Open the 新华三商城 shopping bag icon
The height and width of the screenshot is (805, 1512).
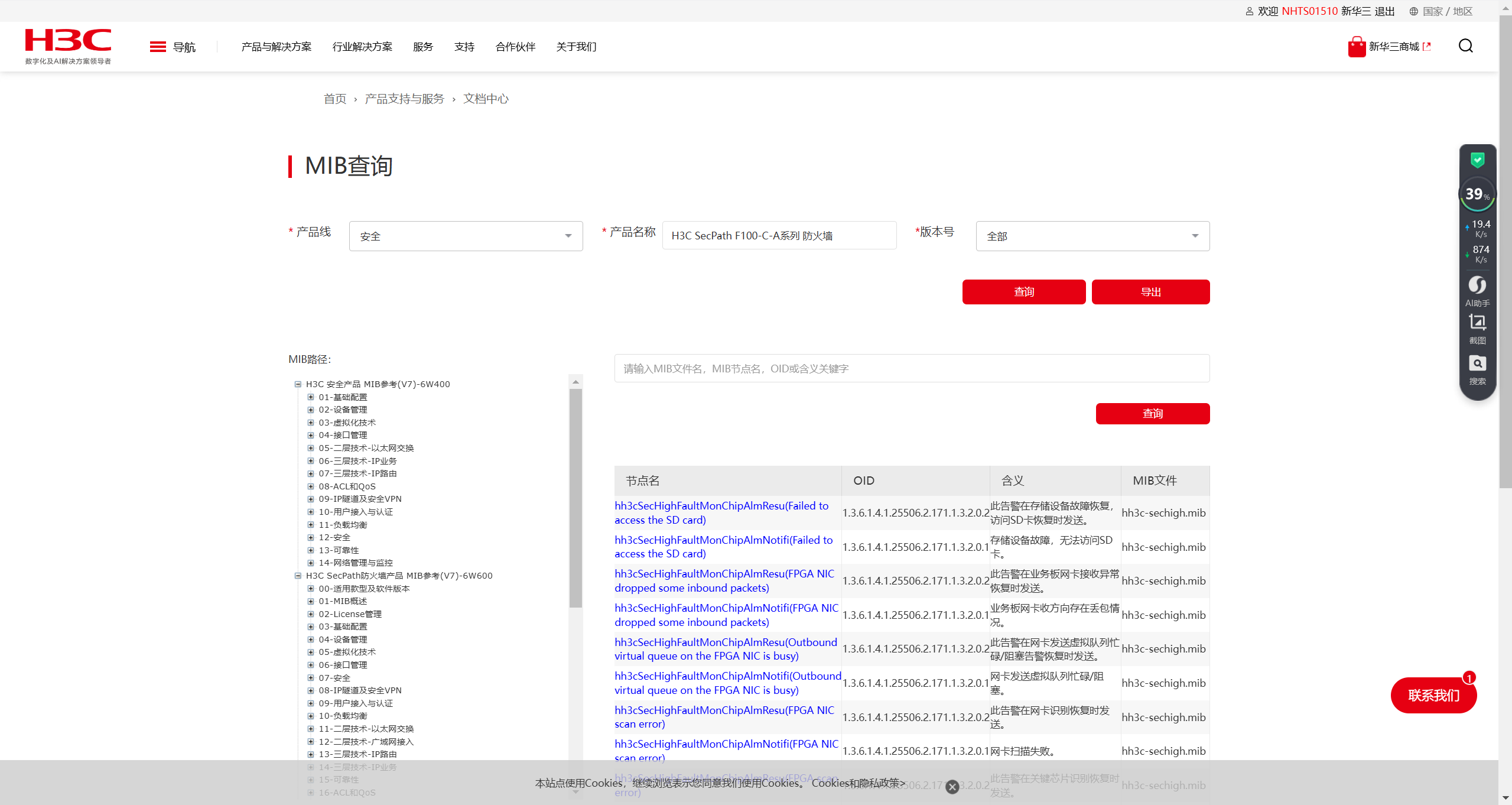(1356, 47)
